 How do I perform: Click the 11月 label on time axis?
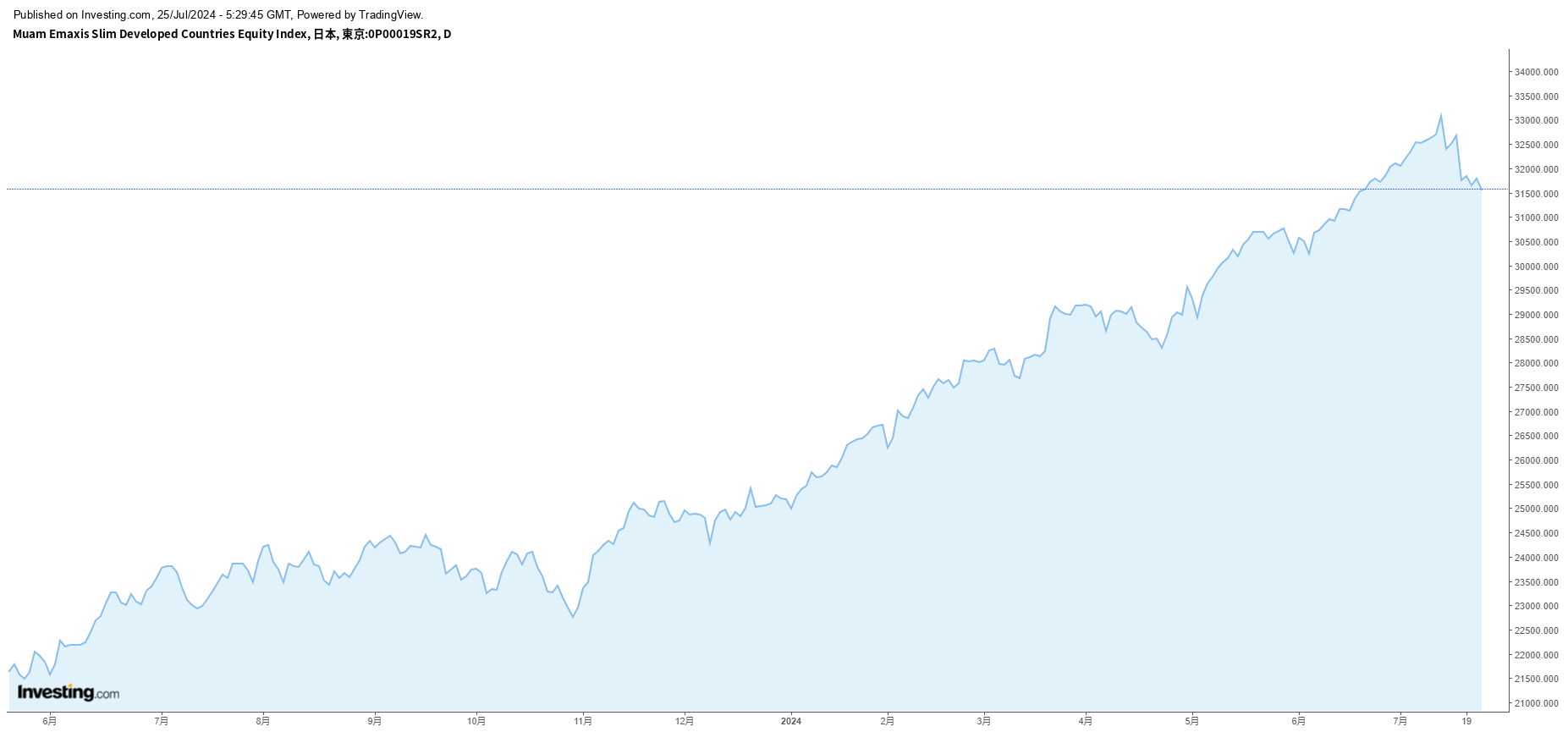coord(583,721)
